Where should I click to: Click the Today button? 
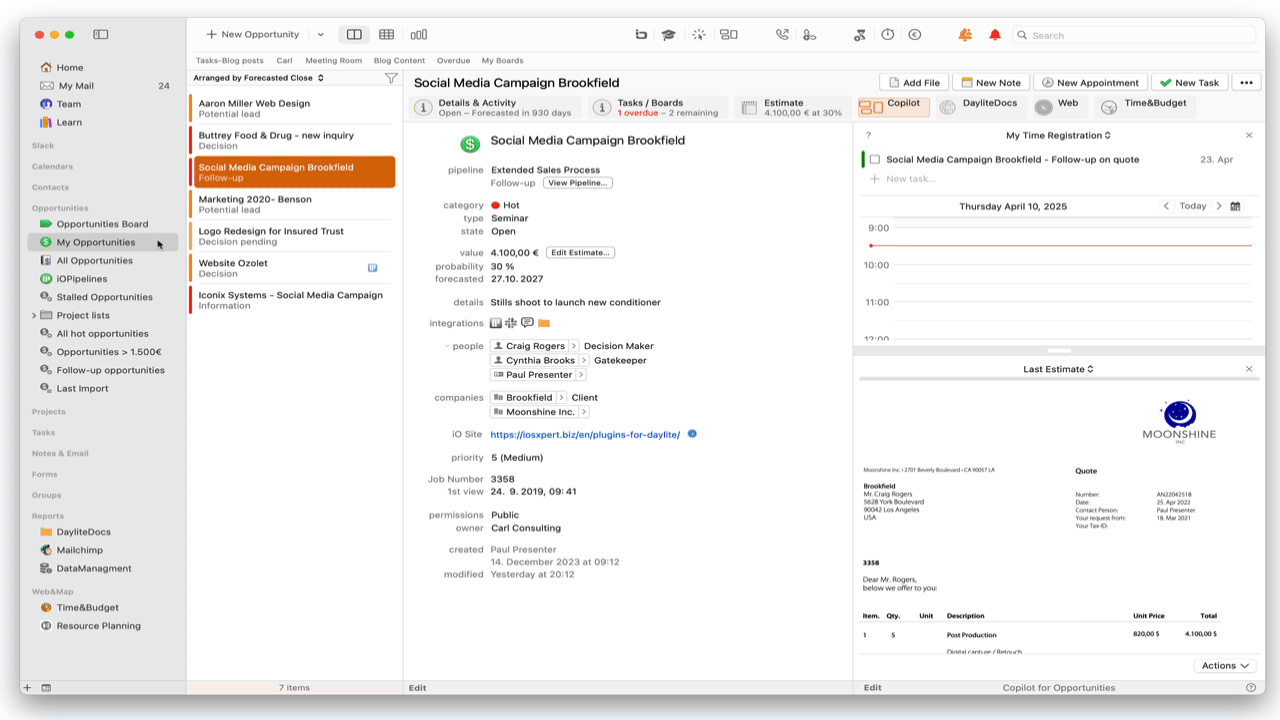coord(1192,206)
